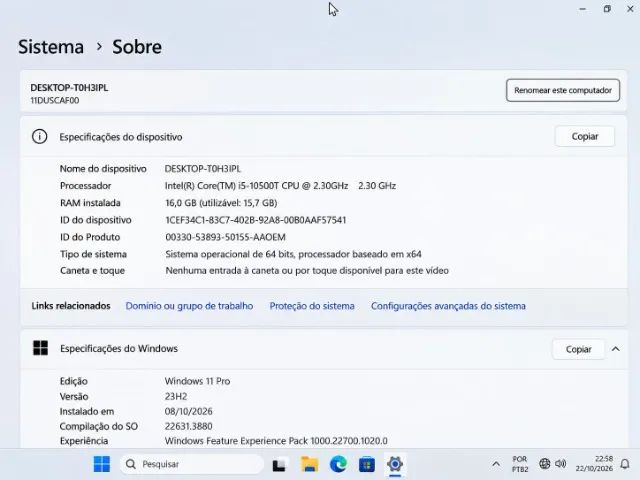Click the Windows Start button
This screenshot has width=640, height=480.
[x=102, y=464]
